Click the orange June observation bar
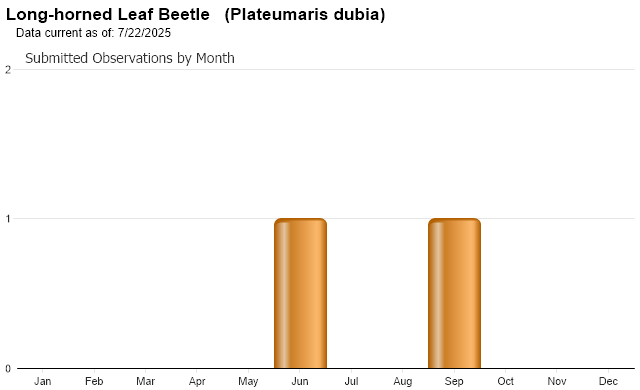Viewport: 640px width, 390px height. (x=300, y=293)
